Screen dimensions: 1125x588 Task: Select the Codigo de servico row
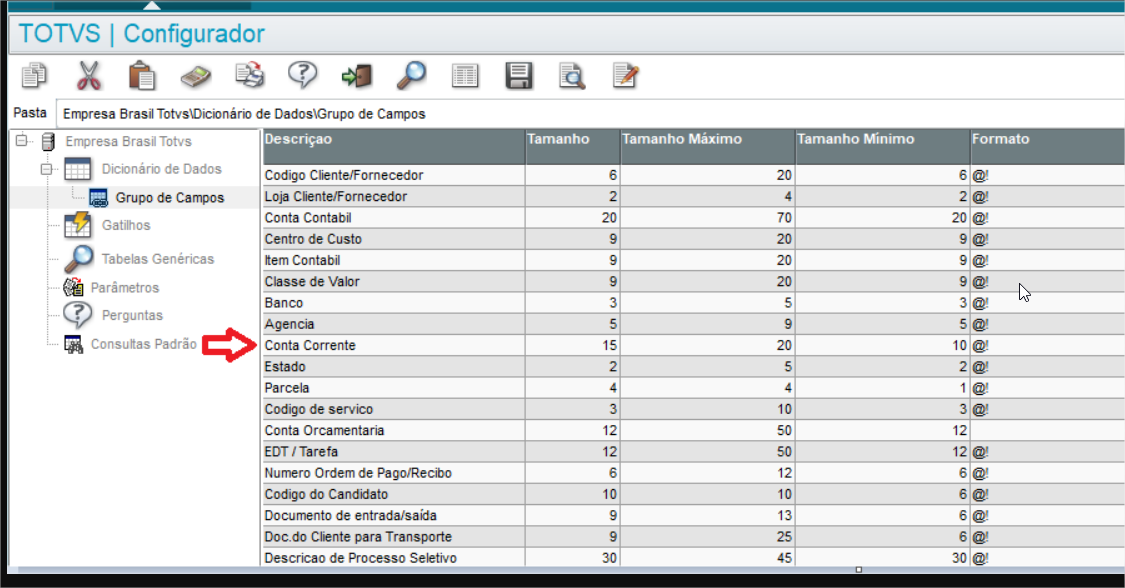pos(694,409)
